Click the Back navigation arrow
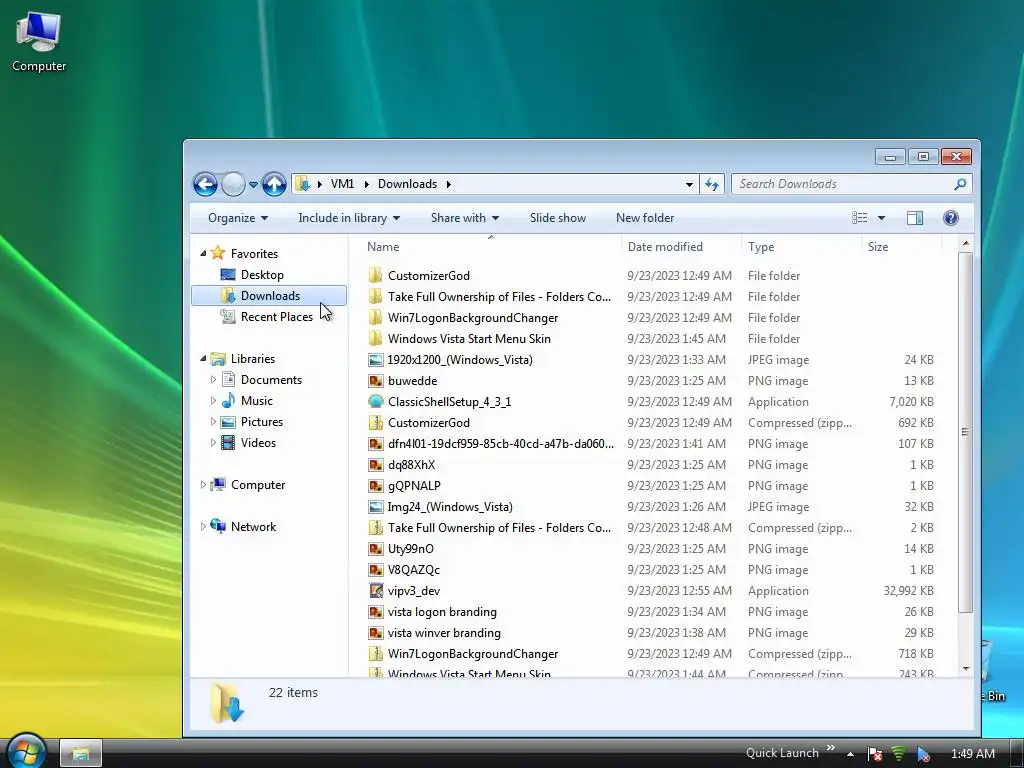 click(x=205, y=184)
